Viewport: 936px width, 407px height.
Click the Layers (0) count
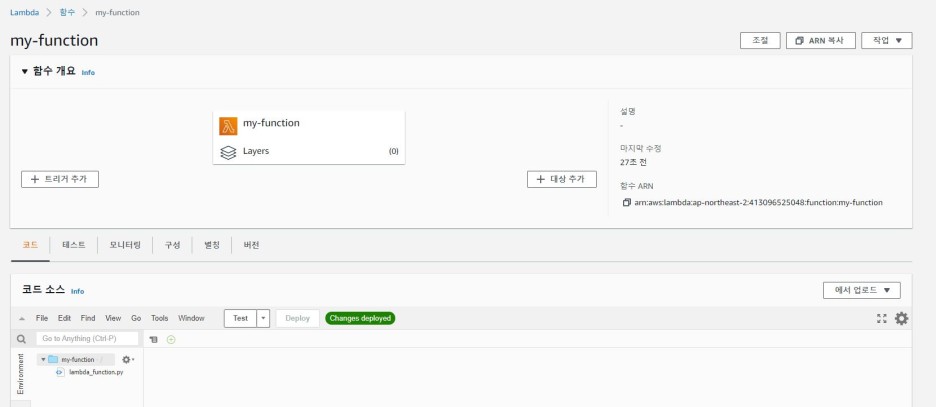pyautogui.click(x=393, y=152)
